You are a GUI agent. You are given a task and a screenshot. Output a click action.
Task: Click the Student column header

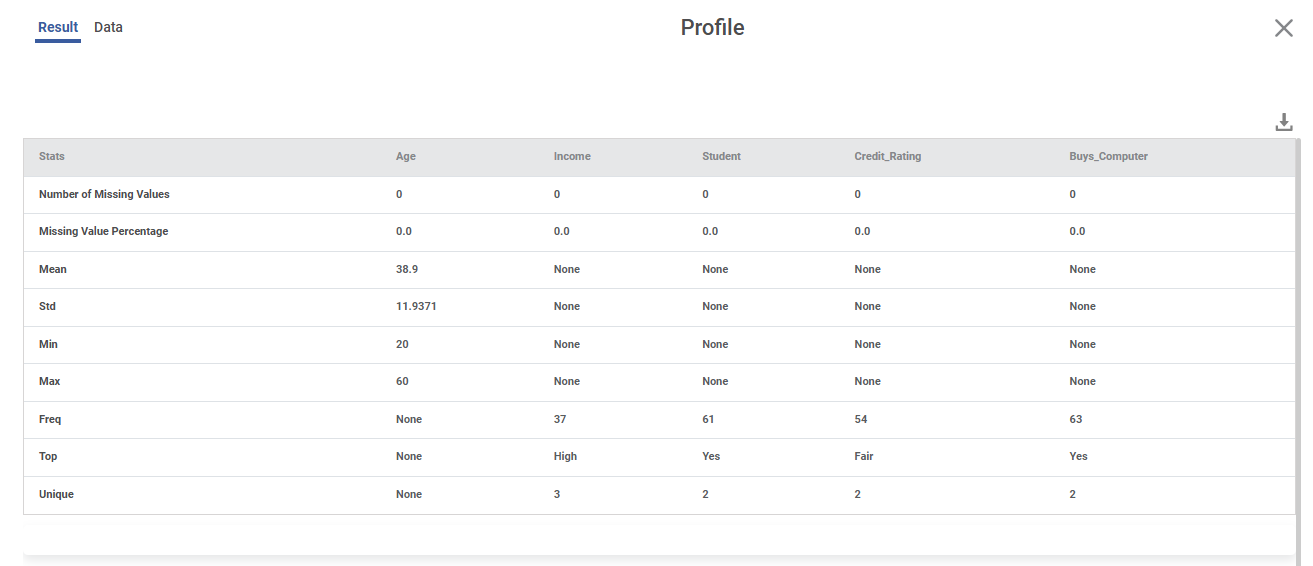click(721, 157)
